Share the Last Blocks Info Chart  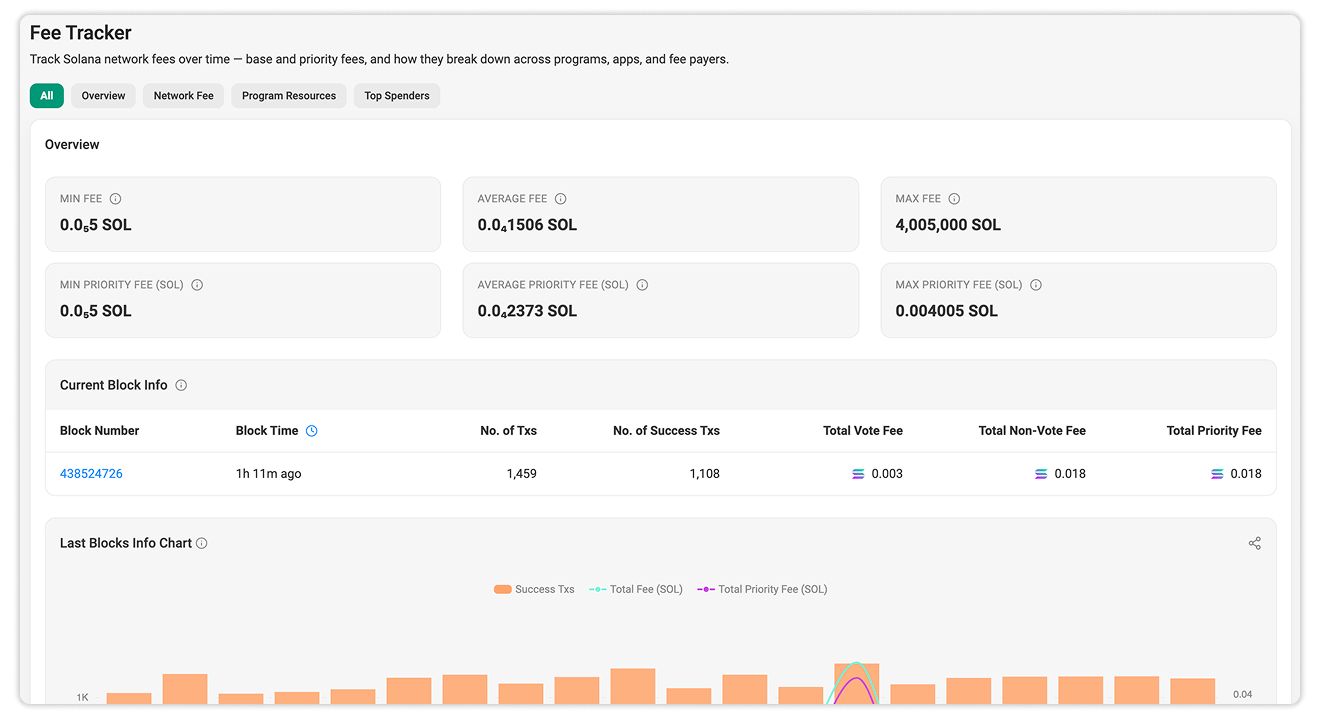(x=1254, y=543)
